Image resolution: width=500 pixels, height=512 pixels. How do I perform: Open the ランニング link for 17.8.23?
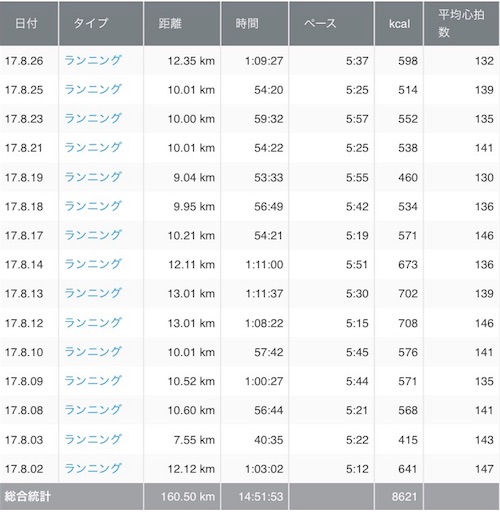(x=92, y=118)
